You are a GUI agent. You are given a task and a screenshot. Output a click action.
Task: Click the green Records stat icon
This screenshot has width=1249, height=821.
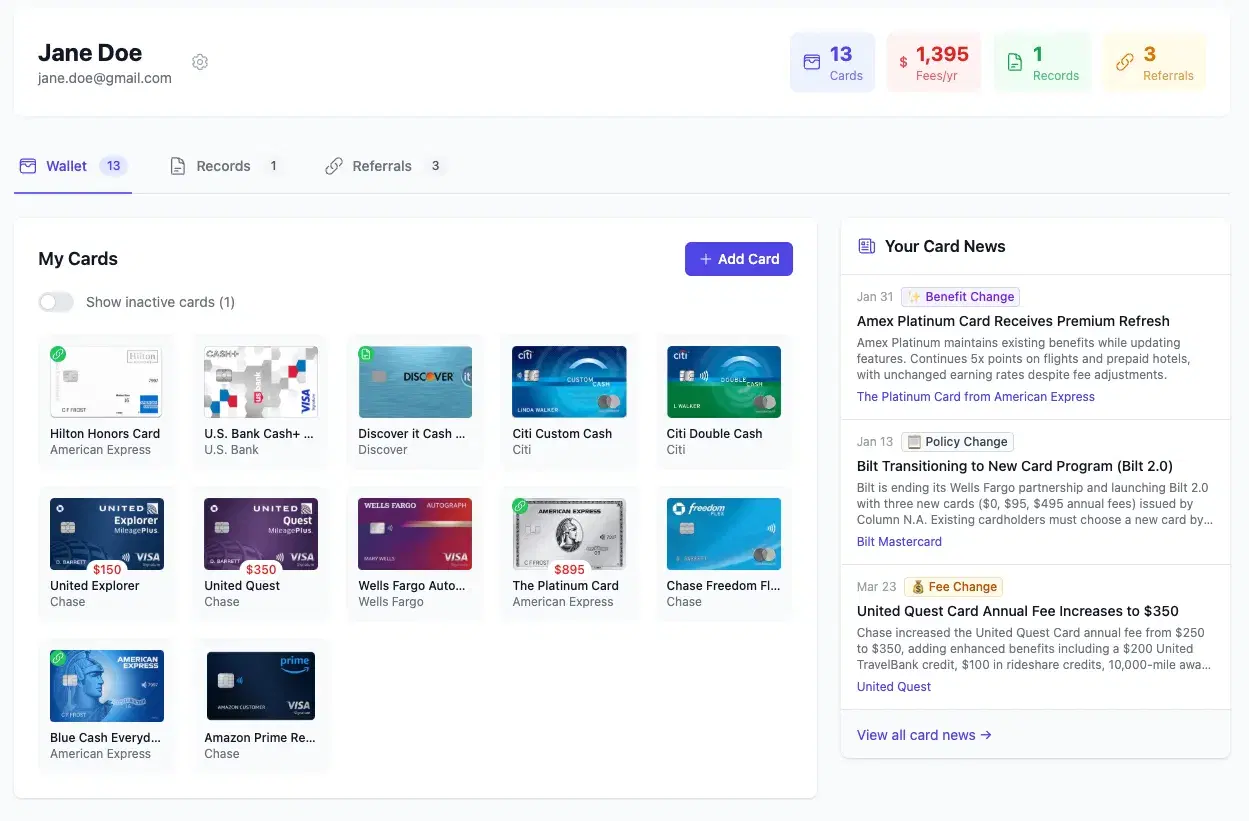point(1013,62)
